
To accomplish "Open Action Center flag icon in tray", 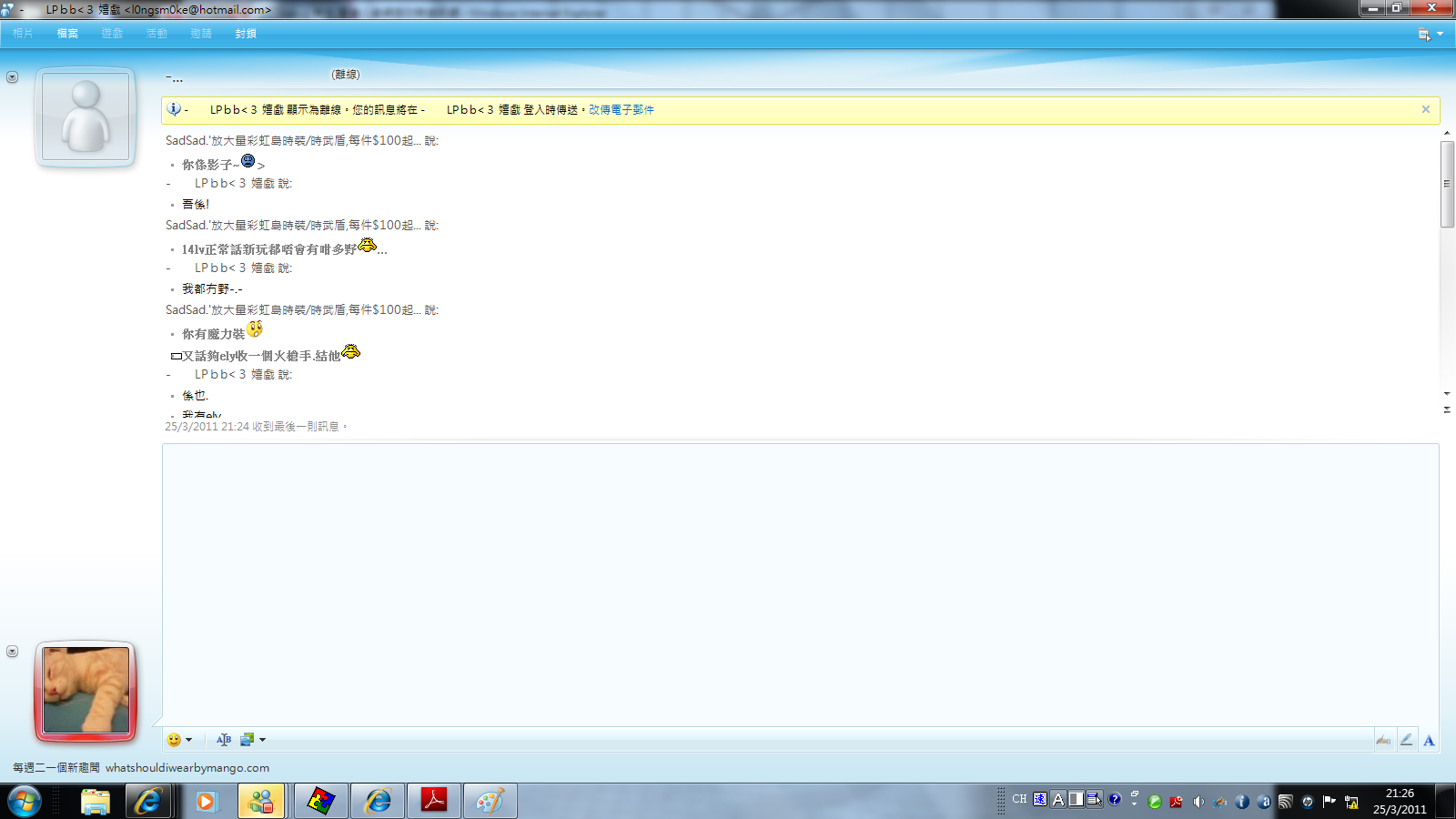I will [x=1330, y=802].
